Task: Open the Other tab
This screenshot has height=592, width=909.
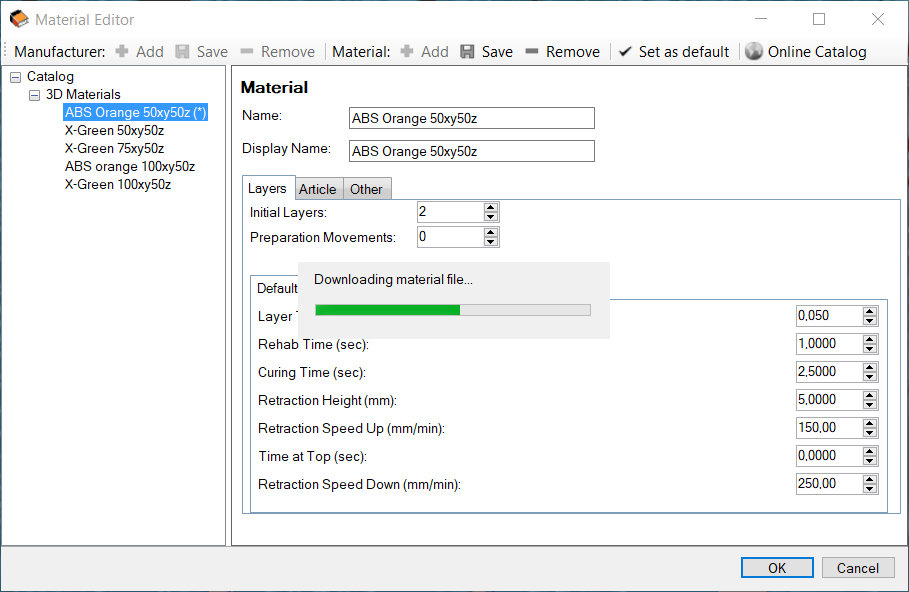Action: point(366,189)
